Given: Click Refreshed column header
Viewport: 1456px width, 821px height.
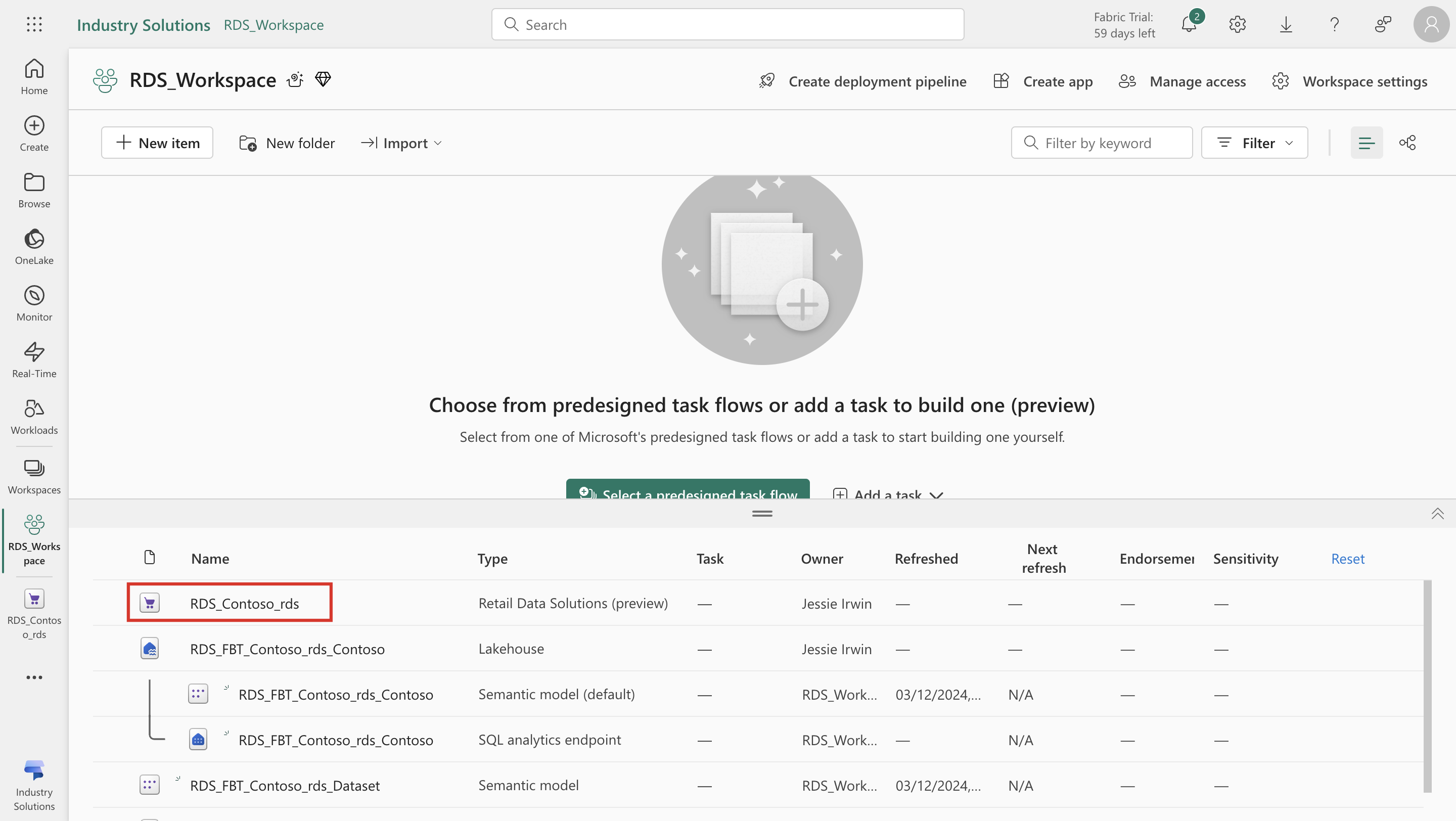Looking at the screenshot, I should 926,559.
